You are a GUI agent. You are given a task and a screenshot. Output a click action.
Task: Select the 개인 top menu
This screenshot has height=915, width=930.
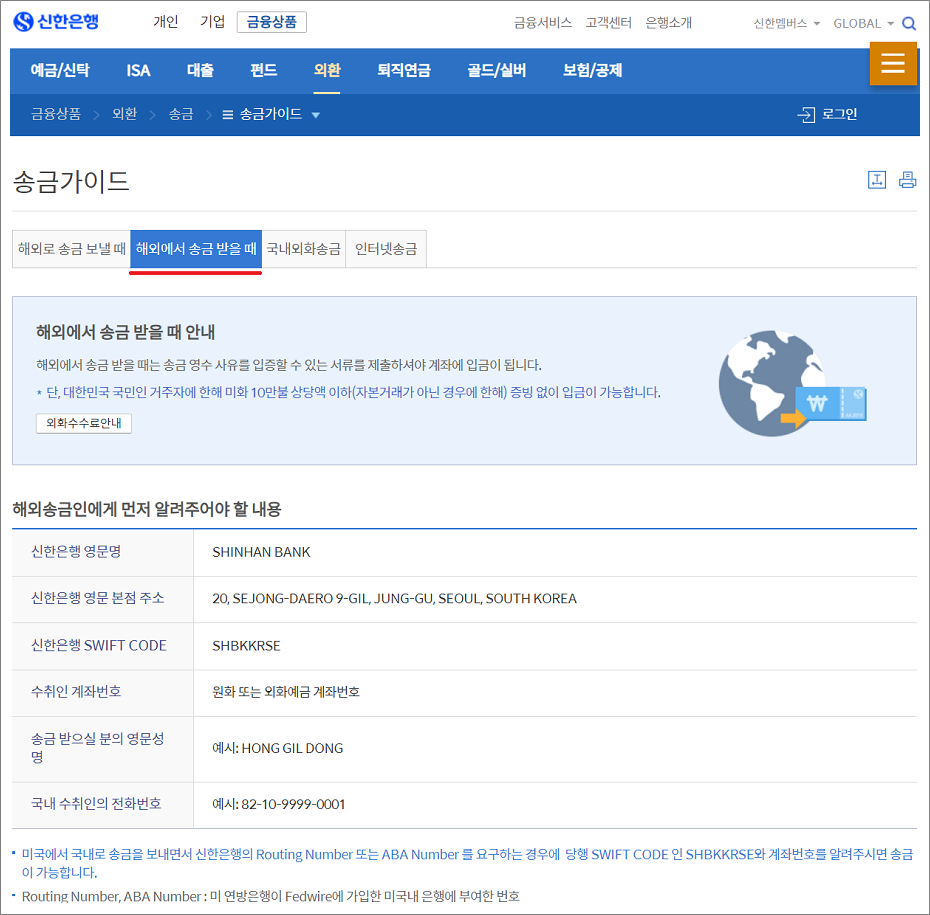[165, 22]
